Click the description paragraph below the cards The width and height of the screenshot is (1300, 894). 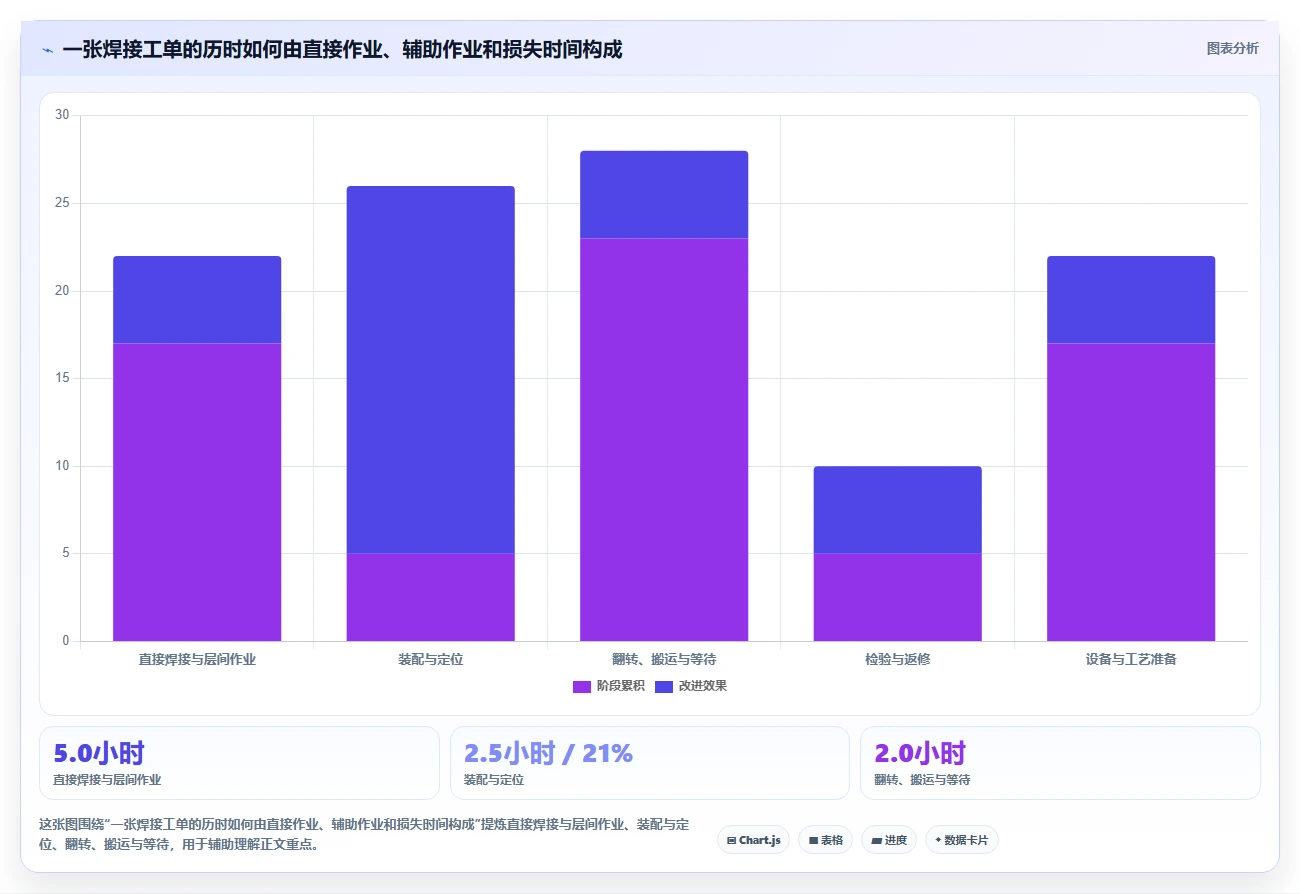[x=364, y=835]
